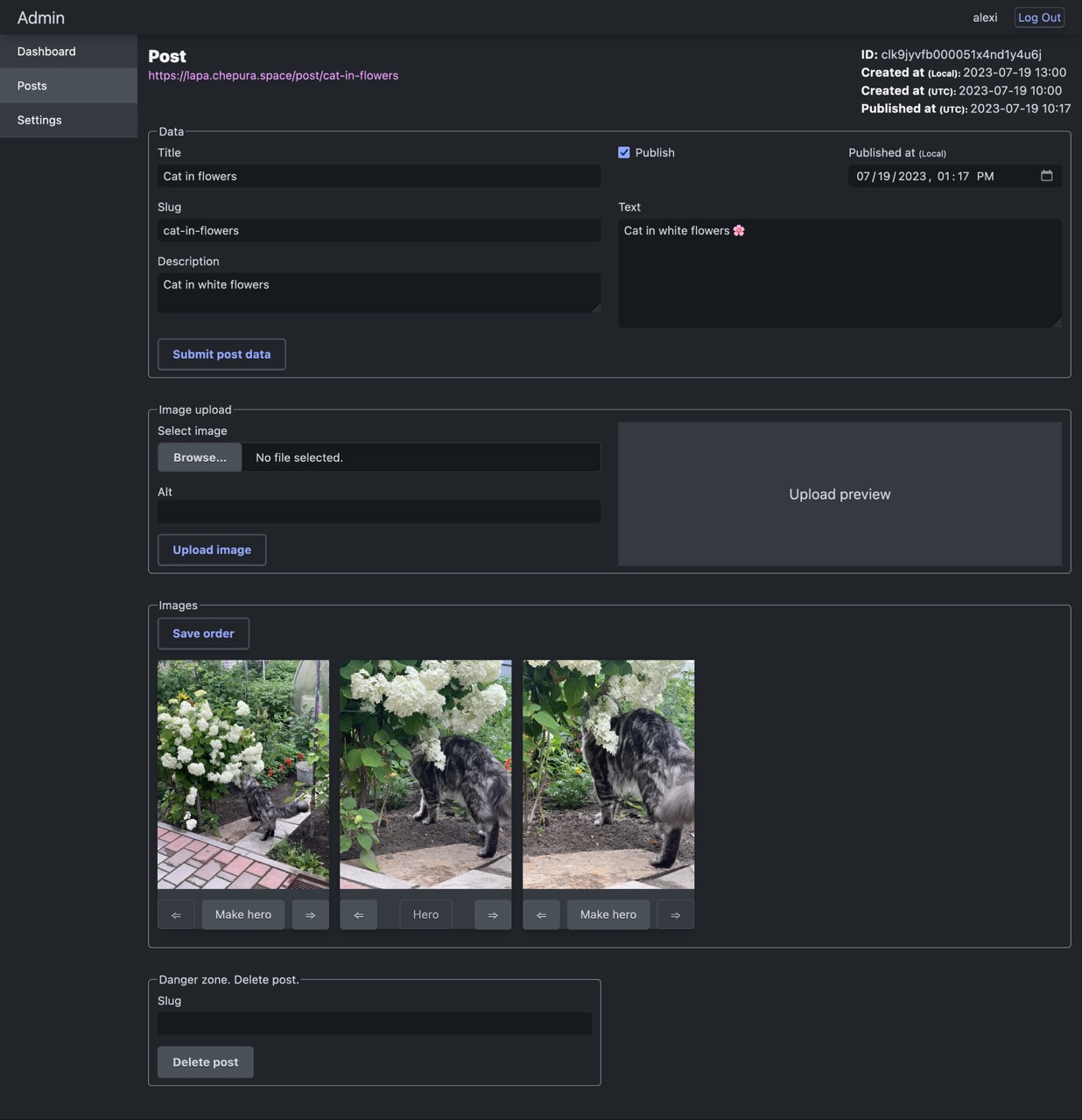1082x1120 pixels.
Task: Move the first cat image left with arrow
Action: [176, 913]
